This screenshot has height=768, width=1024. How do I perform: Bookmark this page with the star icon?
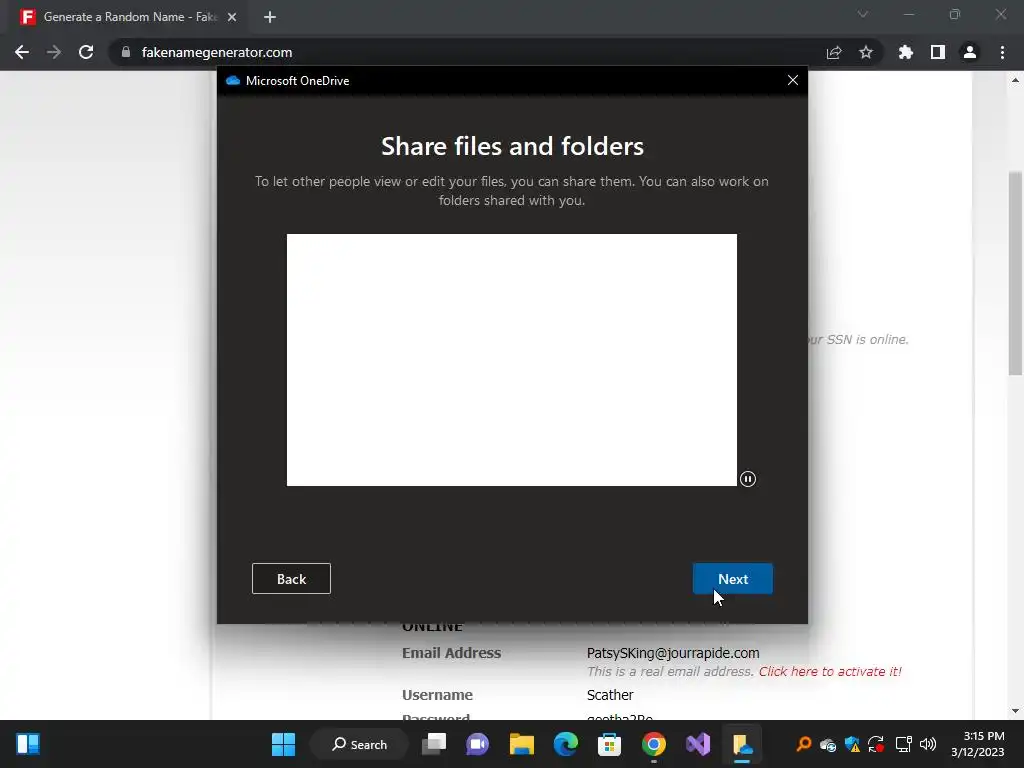(865, 52)
